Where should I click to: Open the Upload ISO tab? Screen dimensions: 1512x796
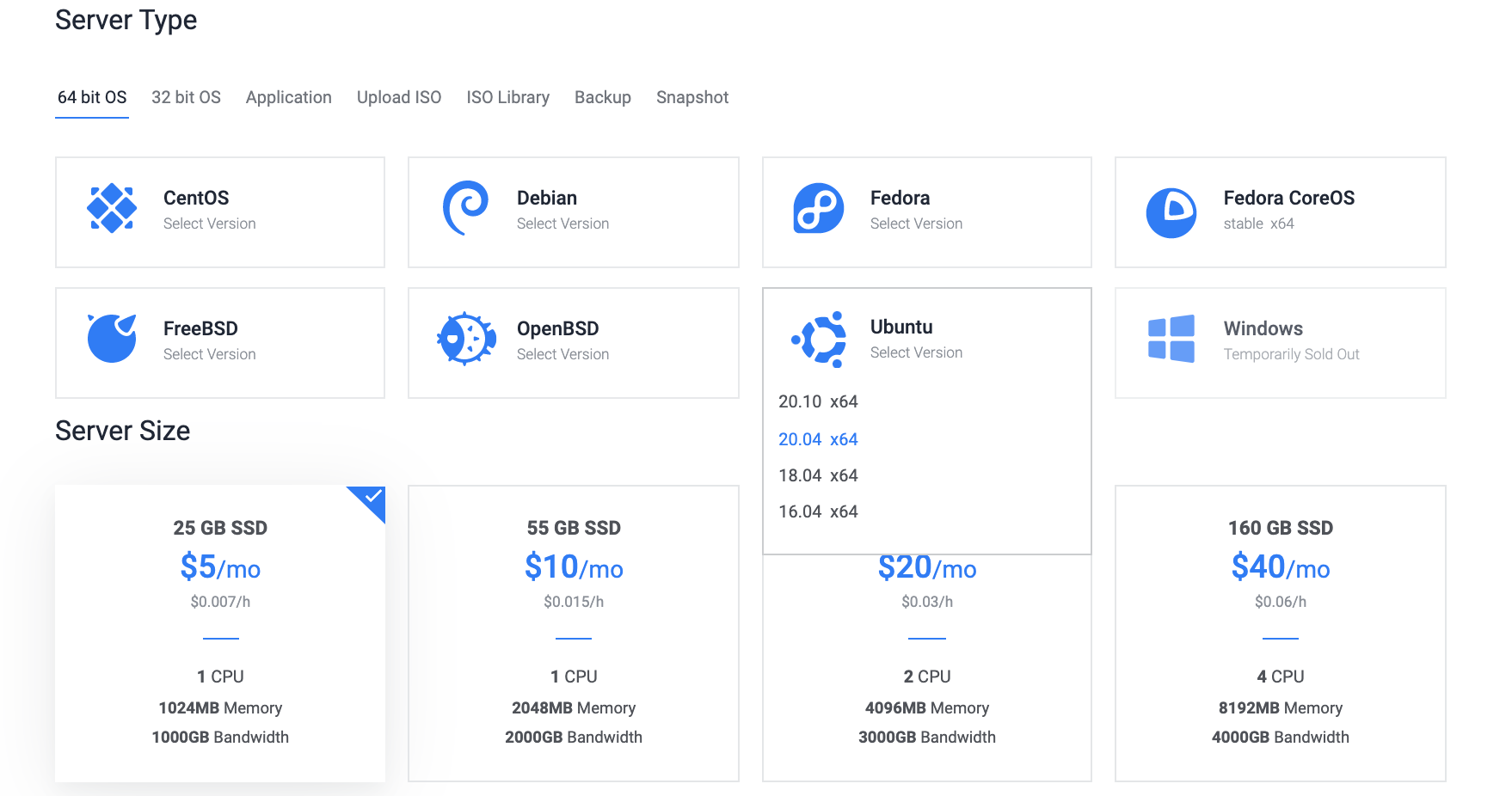click(399, 97)
